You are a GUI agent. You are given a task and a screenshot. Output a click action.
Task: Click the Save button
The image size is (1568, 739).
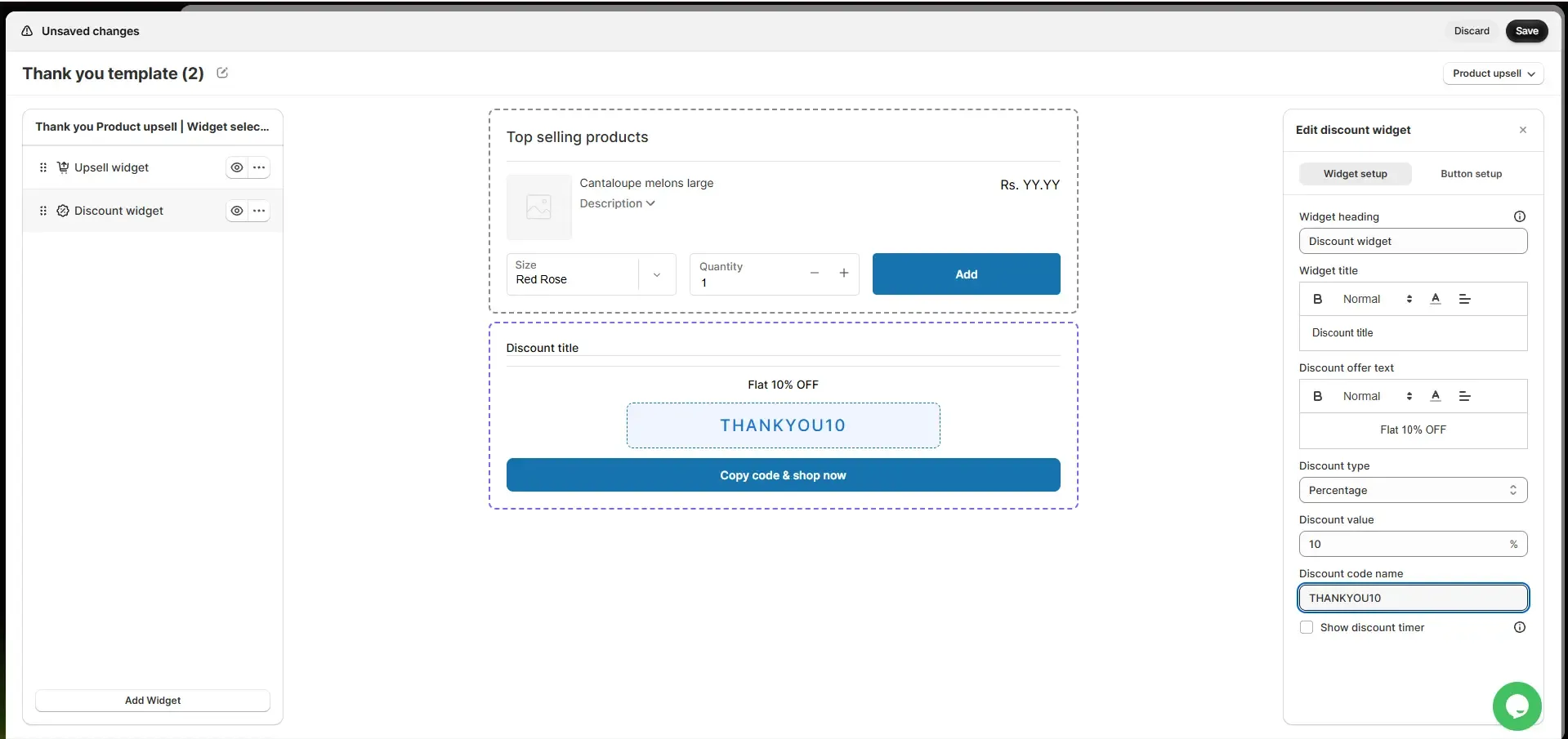point(1526,31)
